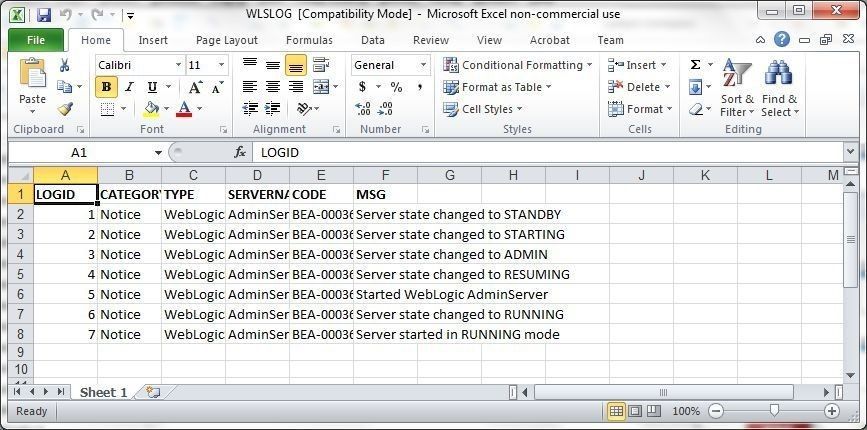Toggle Italic formatting
This screenshot has height=430, width=867.
129,87
